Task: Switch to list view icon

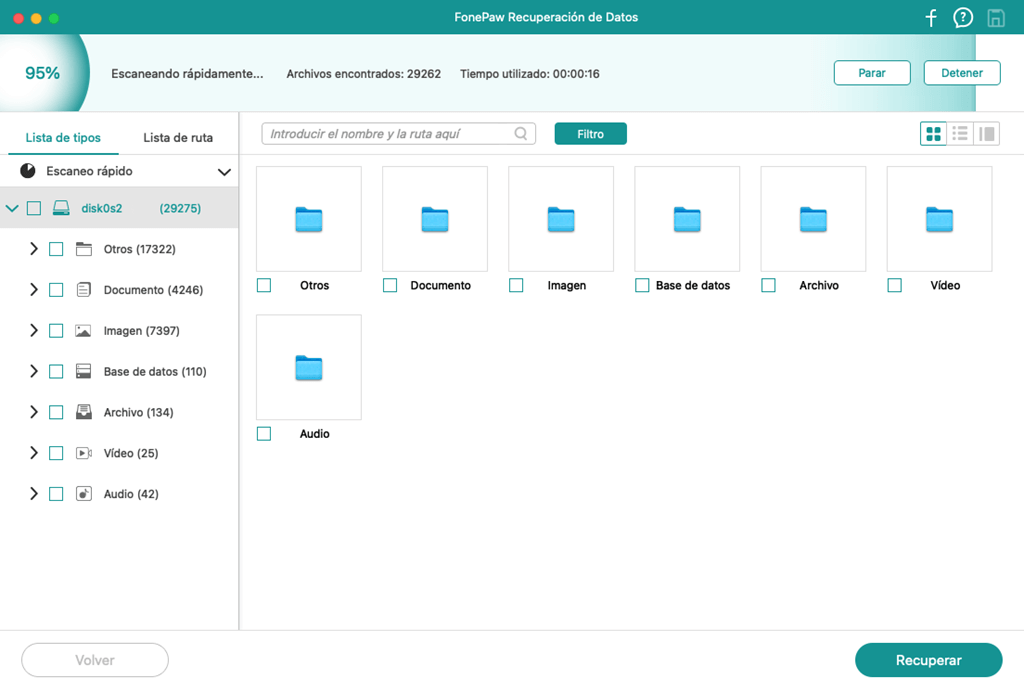Action: [x=960, y=134]
